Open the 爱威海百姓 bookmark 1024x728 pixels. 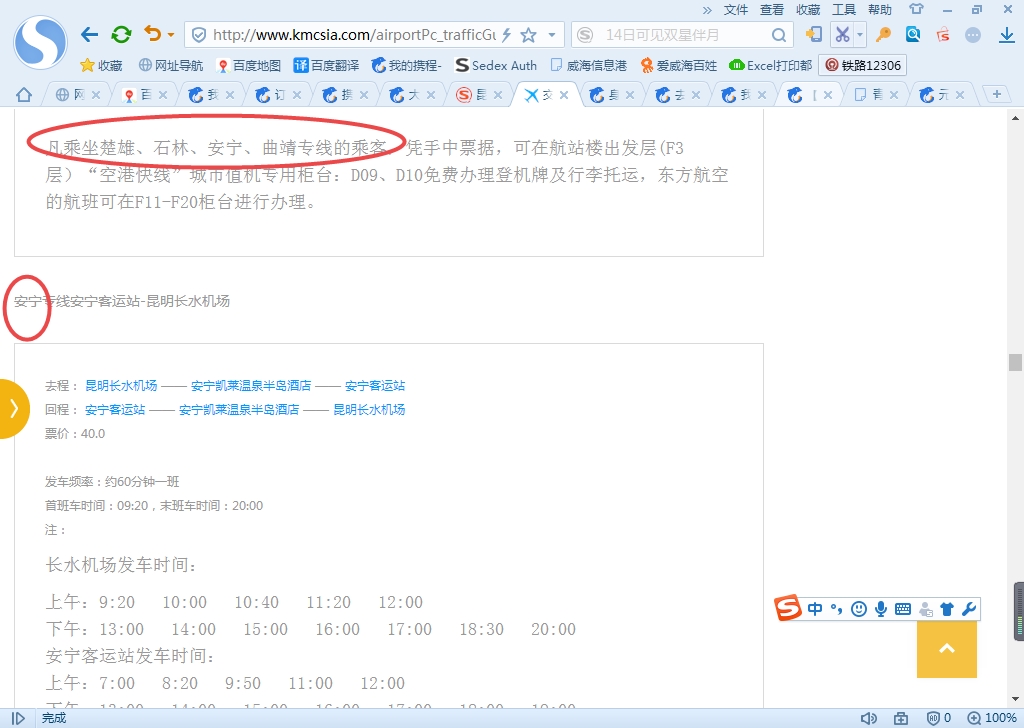coord(679,65)
